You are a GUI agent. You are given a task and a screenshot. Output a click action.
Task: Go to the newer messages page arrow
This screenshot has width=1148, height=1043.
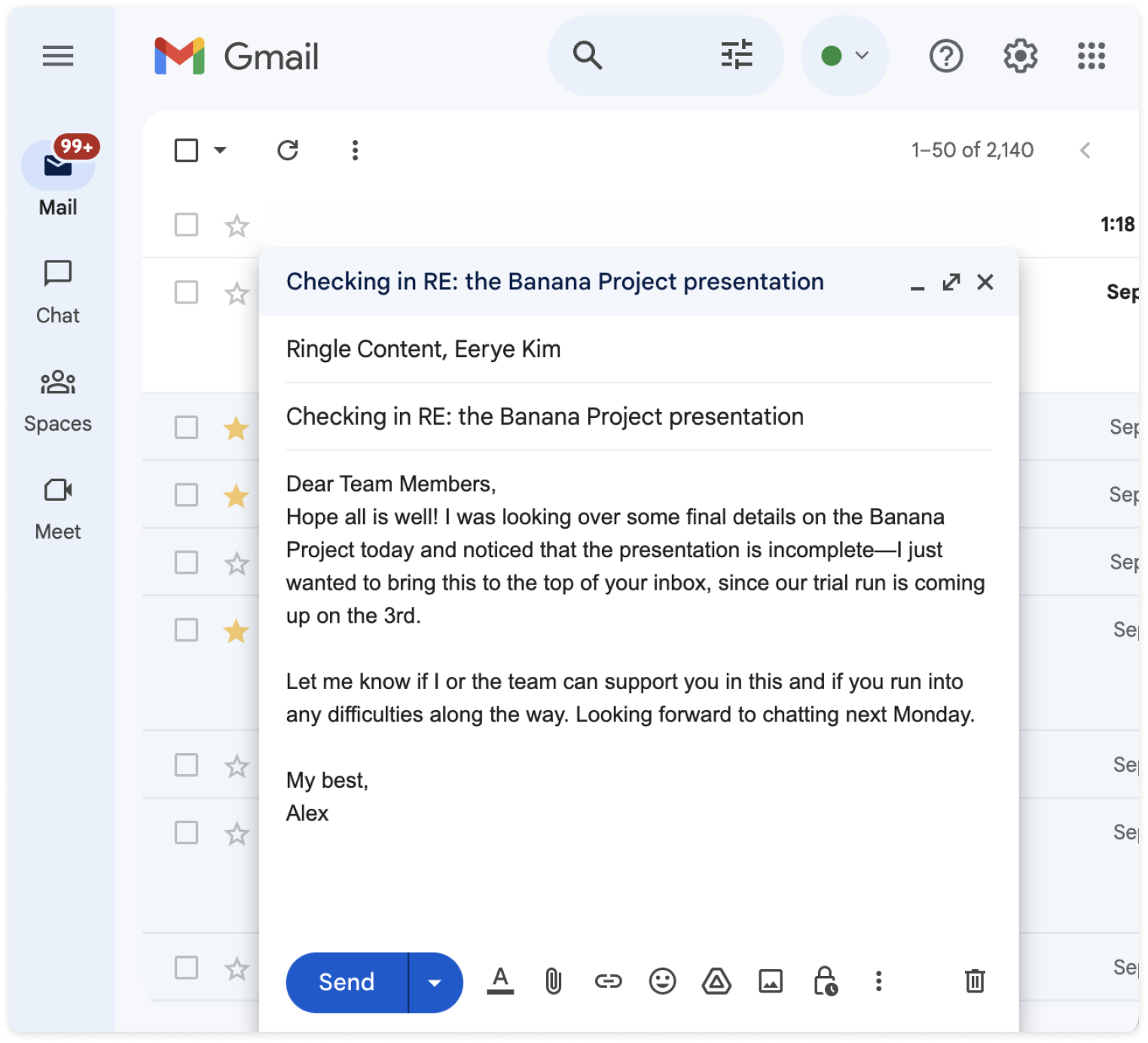pyautogui.click(x=1085, y=151)
